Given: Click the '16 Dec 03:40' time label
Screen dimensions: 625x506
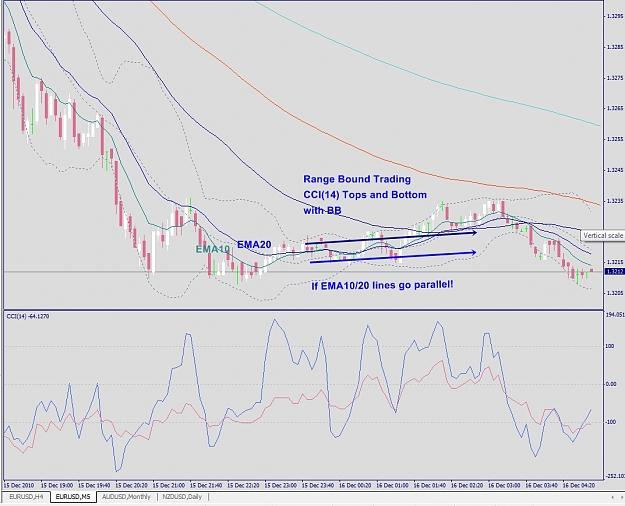Looking at the screenshot, I should pos(542,486).
